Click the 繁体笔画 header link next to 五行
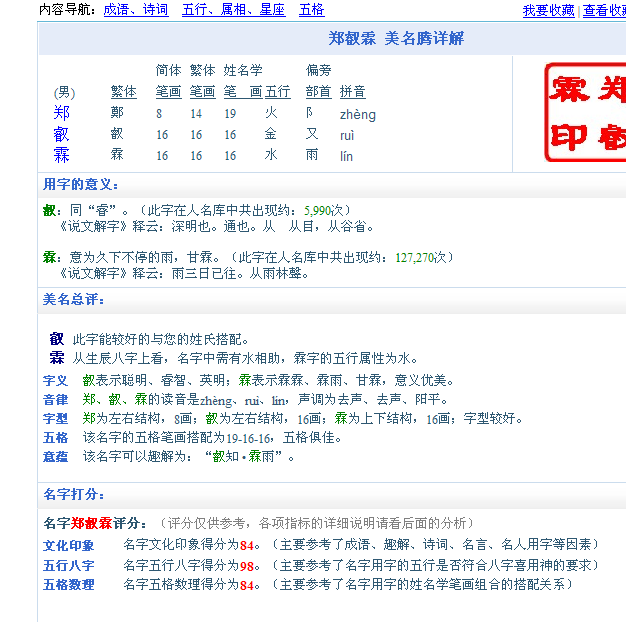Screen dimensions: 626x622 click(202, 92)
